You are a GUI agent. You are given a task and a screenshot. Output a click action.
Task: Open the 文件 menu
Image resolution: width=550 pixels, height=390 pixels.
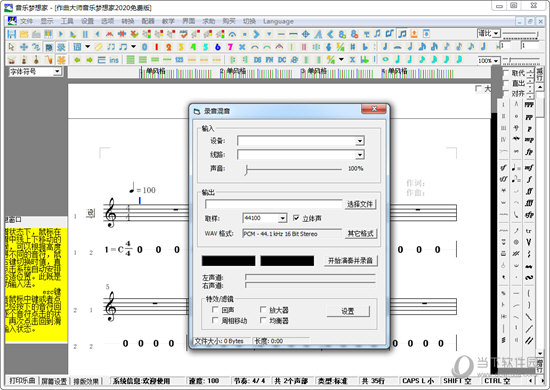26,21
